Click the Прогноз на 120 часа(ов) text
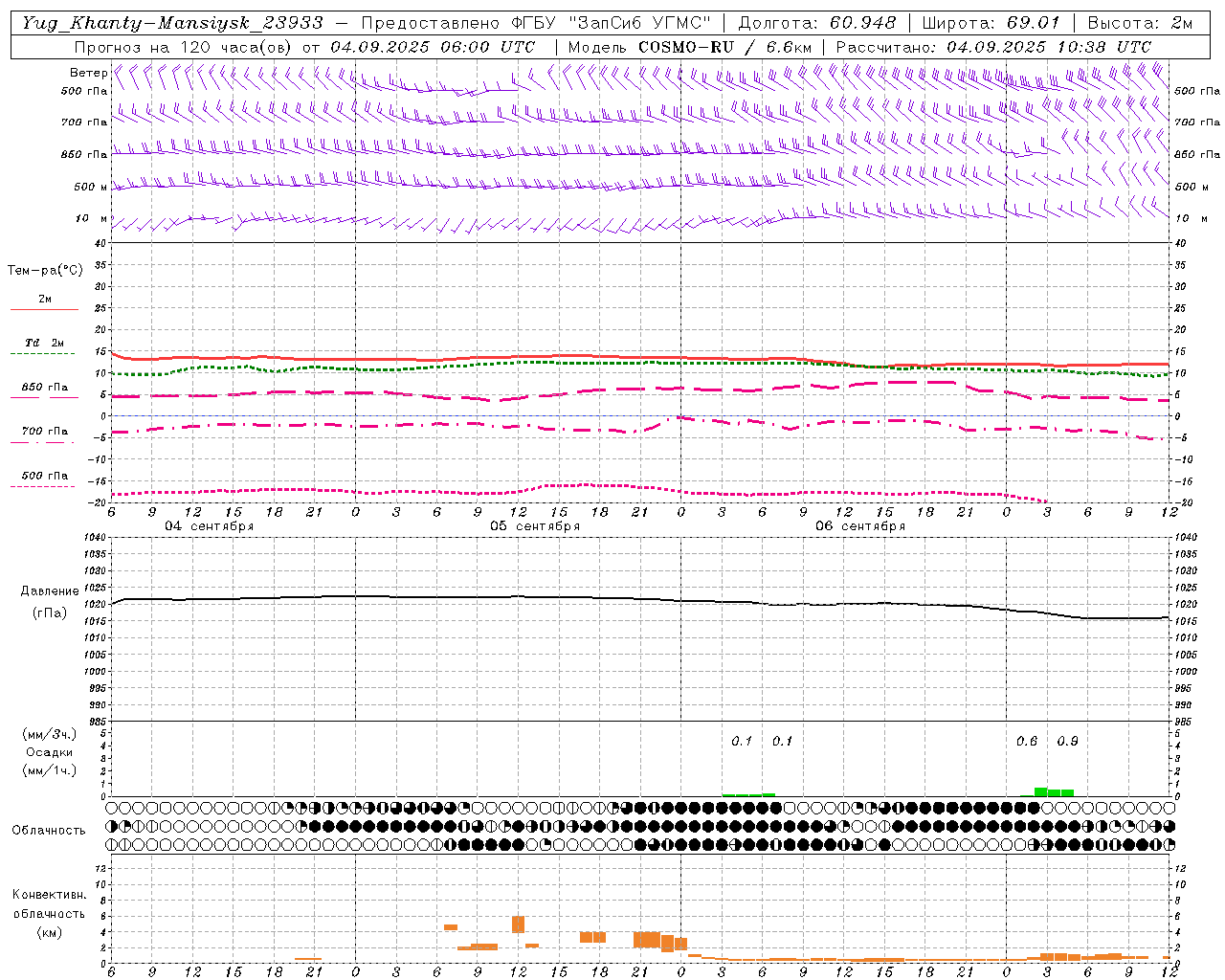Viewport: 1225px width, 980px height. (185, 47)
